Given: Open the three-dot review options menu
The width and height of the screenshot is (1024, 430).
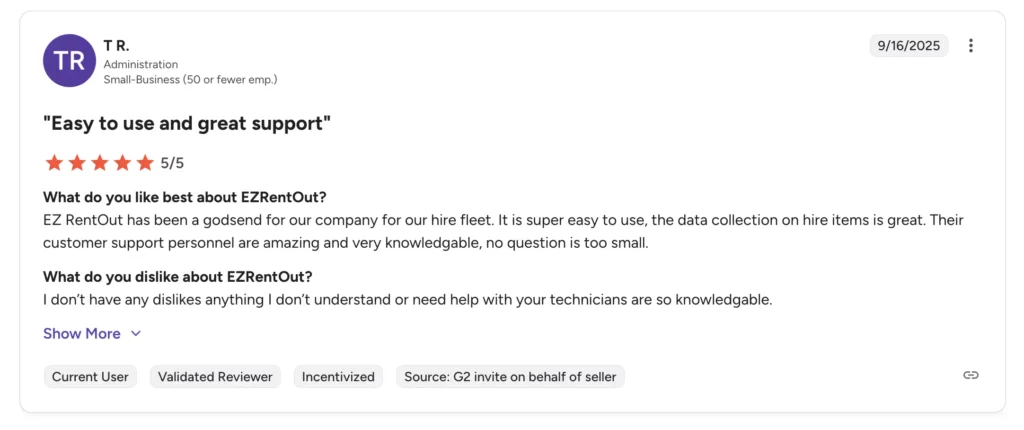Looking at the screenshot, I should point(971,46).
